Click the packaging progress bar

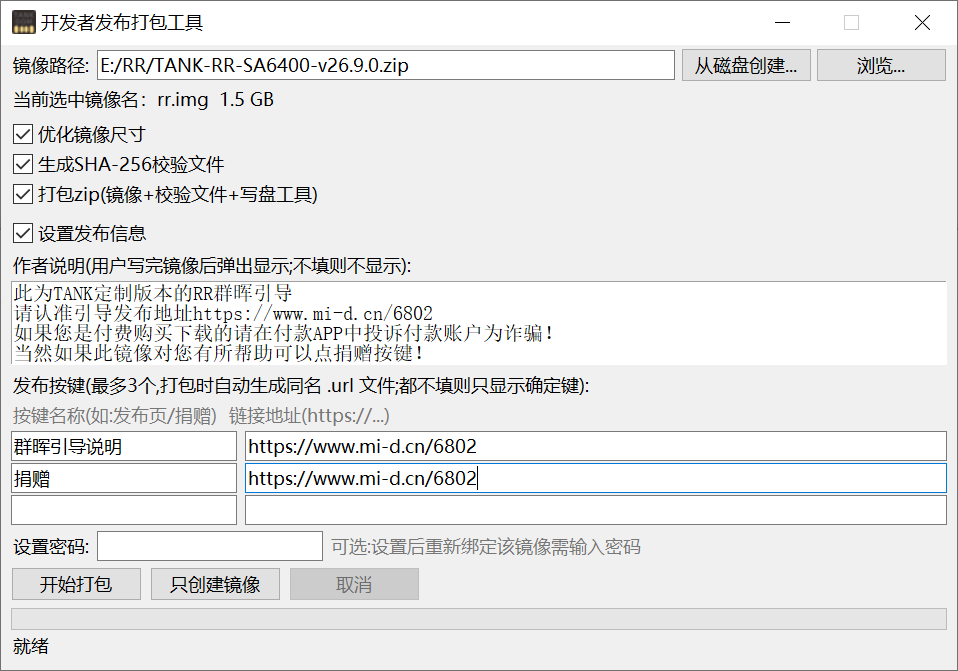point(479,619)
